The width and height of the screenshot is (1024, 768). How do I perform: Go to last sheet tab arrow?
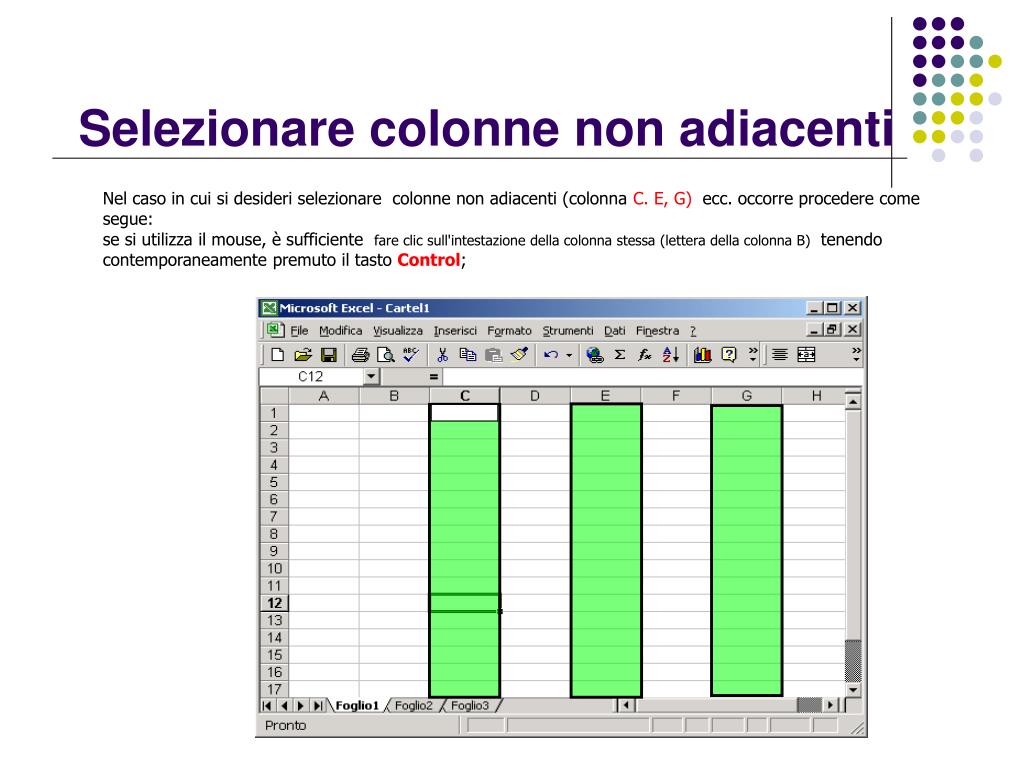(317, 705)
